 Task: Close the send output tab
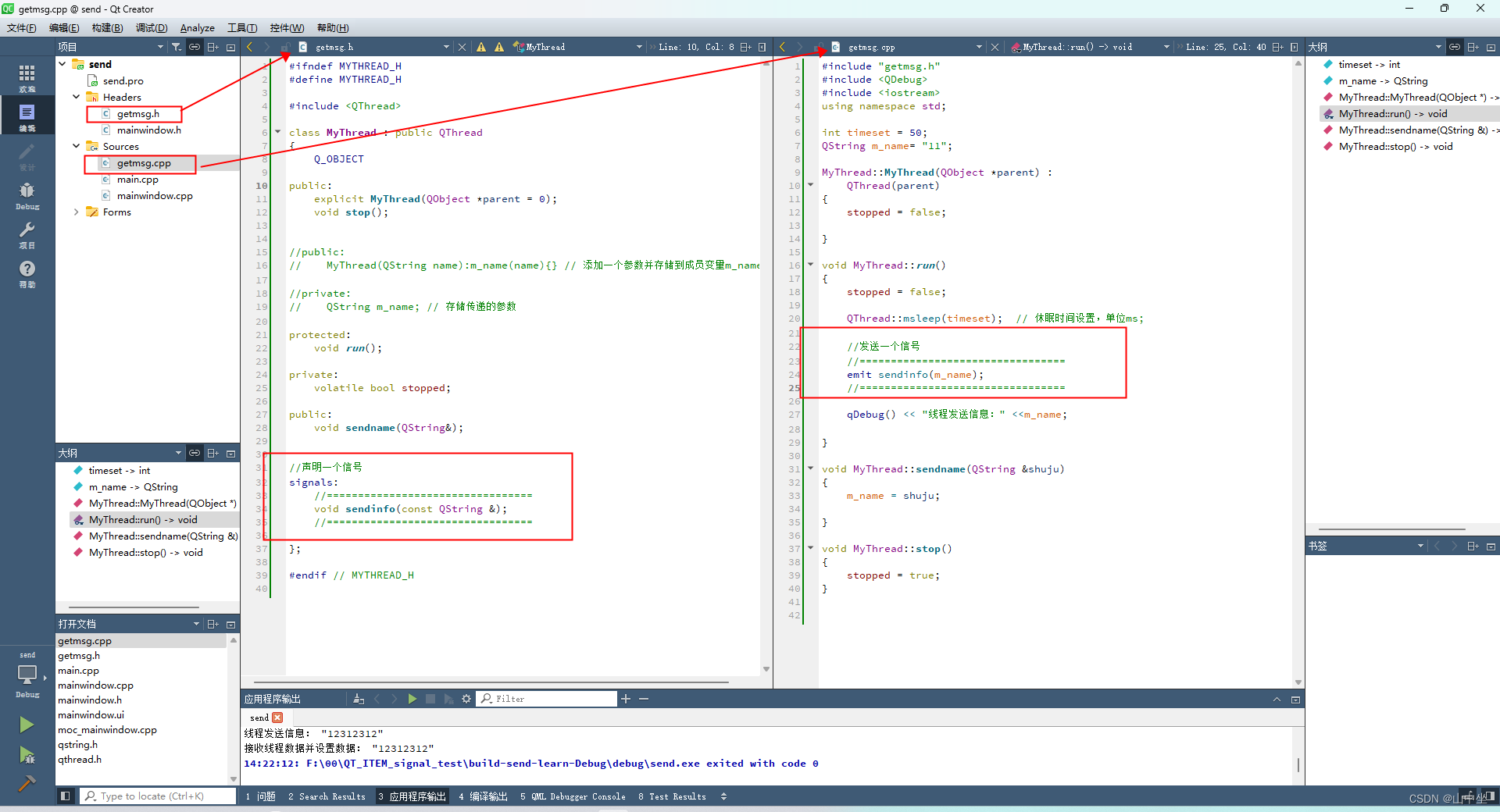point(277,718)
